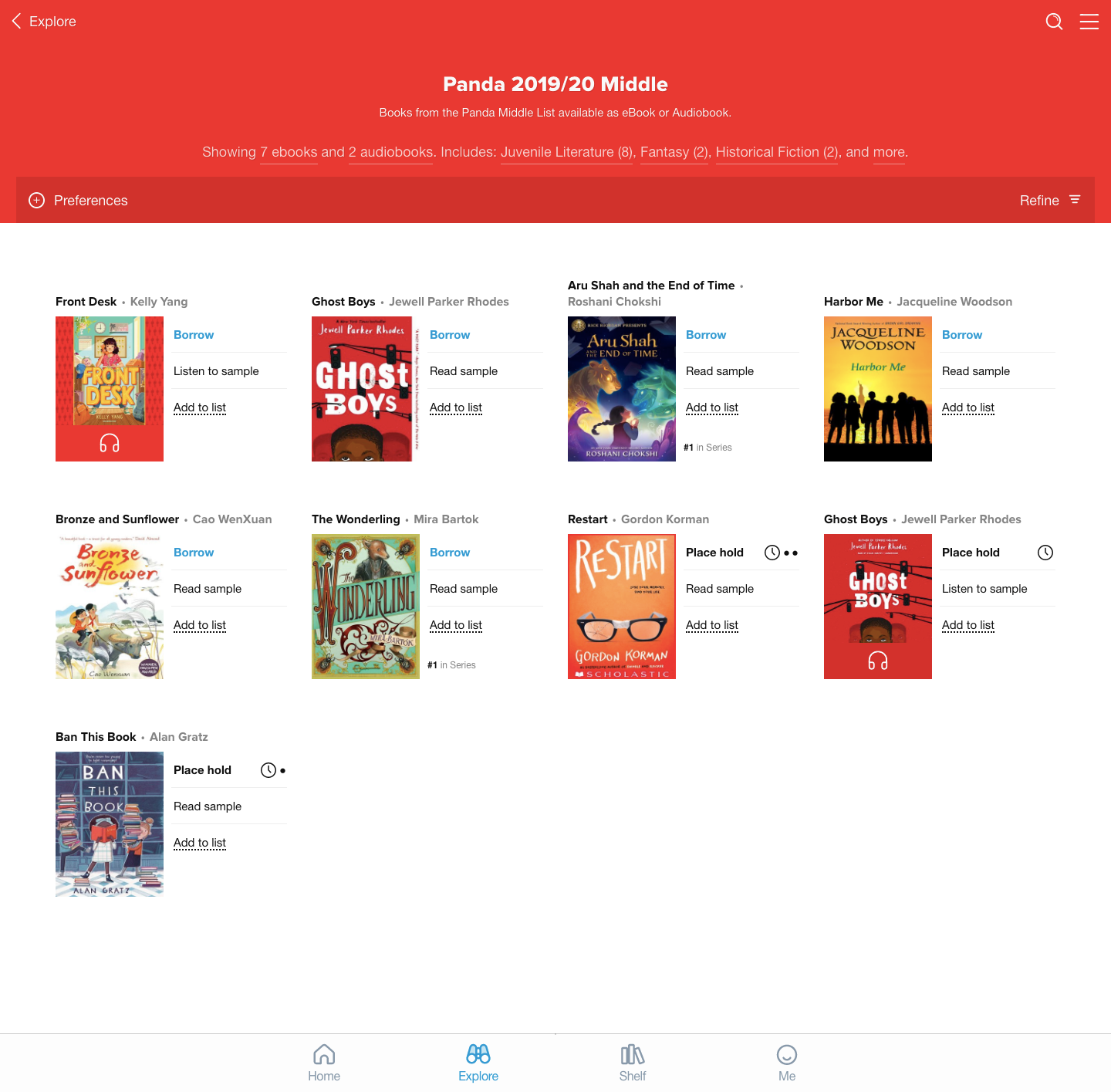Filter by the Juvenile Literature (8) link
Screen dimensions: 1111x1092
click(567, 152)
